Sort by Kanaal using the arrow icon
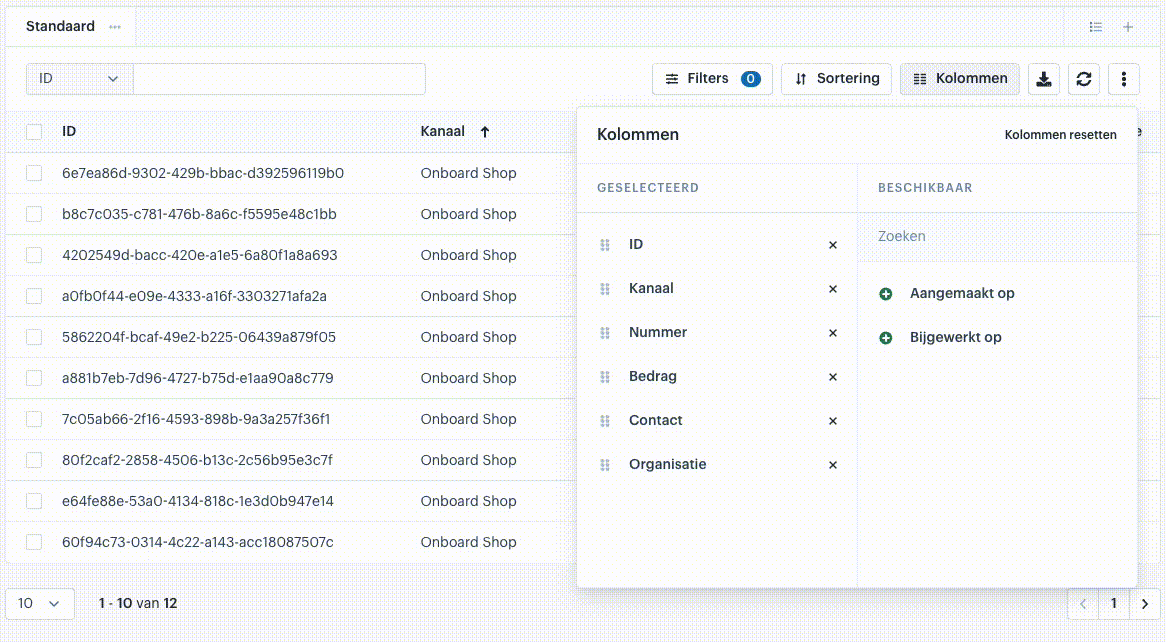This screenshot has width=1166, height=642. pos(485,132)
